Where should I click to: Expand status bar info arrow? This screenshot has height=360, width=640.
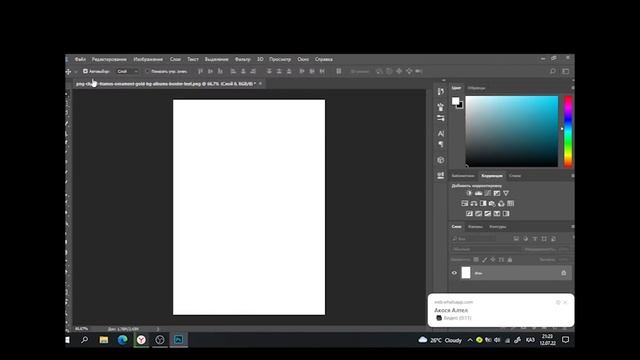pyautogui.click(x=158, y=329)
